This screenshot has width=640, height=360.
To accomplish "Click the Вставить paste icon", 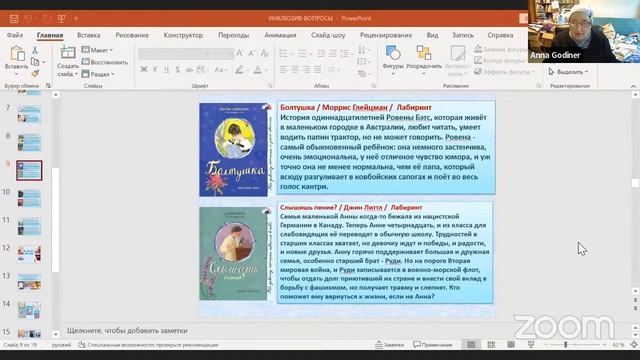I will click(17, 53).
